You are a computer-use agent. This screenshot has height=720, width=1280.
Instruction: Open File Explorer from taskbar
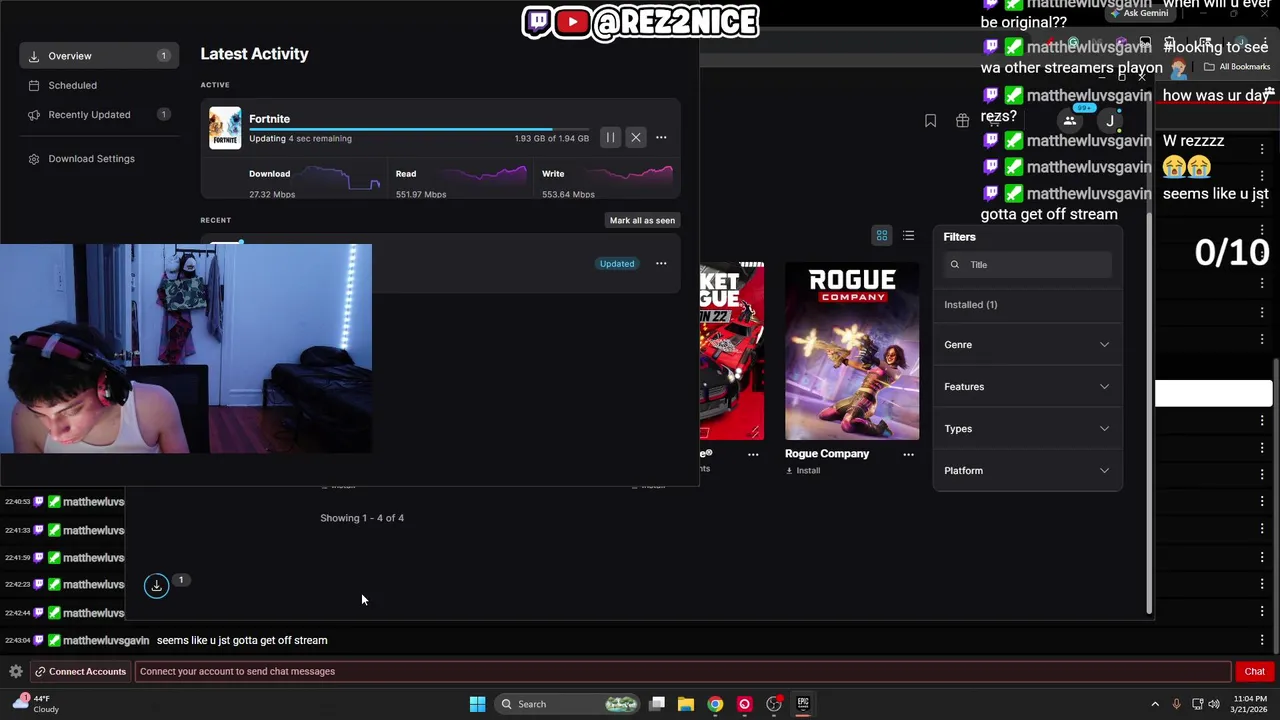click(x=686, y=704)
